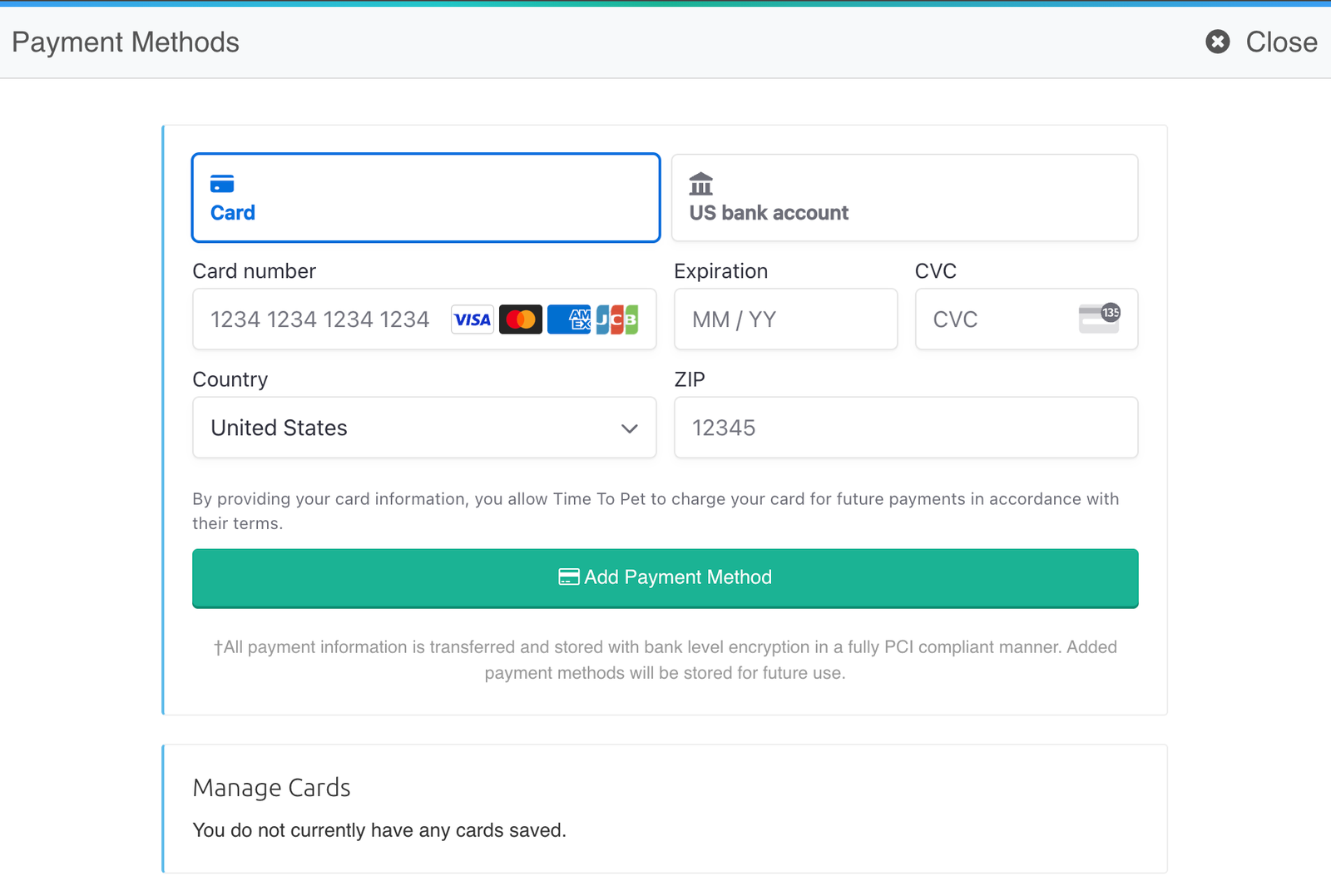This screenshot has width=1331, height=896.
Task: Click the JCB card logo
Action: point(617,319)
